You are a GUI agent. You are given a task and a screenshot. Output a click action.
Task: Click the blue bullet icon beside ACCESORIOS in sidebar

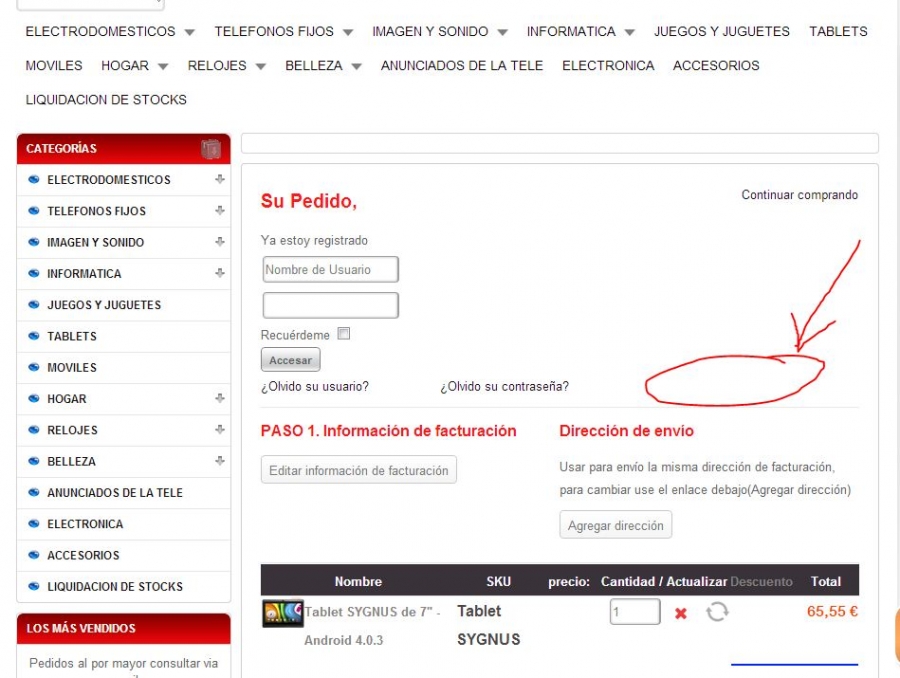pos(34,555)
